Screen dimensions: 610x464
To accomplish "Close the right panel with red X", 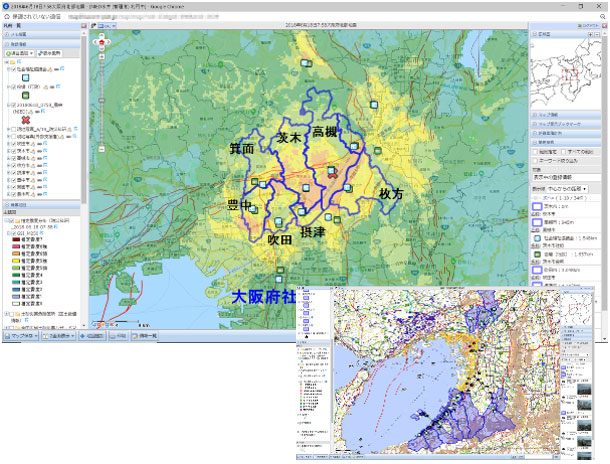I will coord(604,26).
